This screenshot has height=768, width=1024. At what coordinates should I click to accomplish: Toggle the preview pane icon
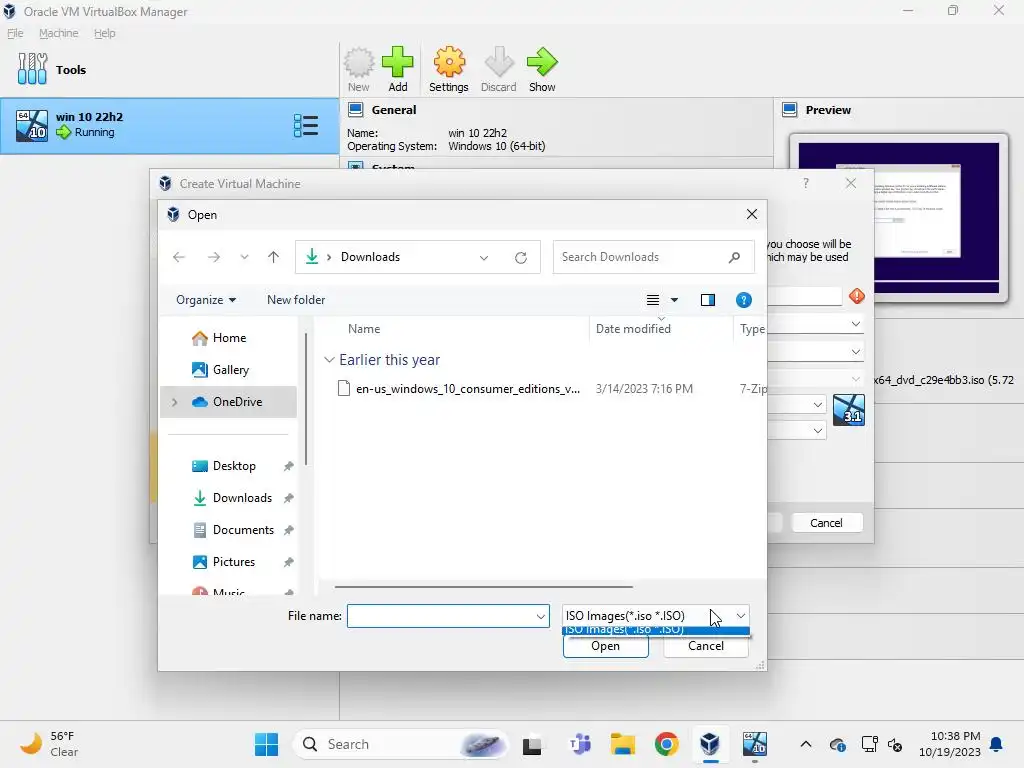click(708, 300)
